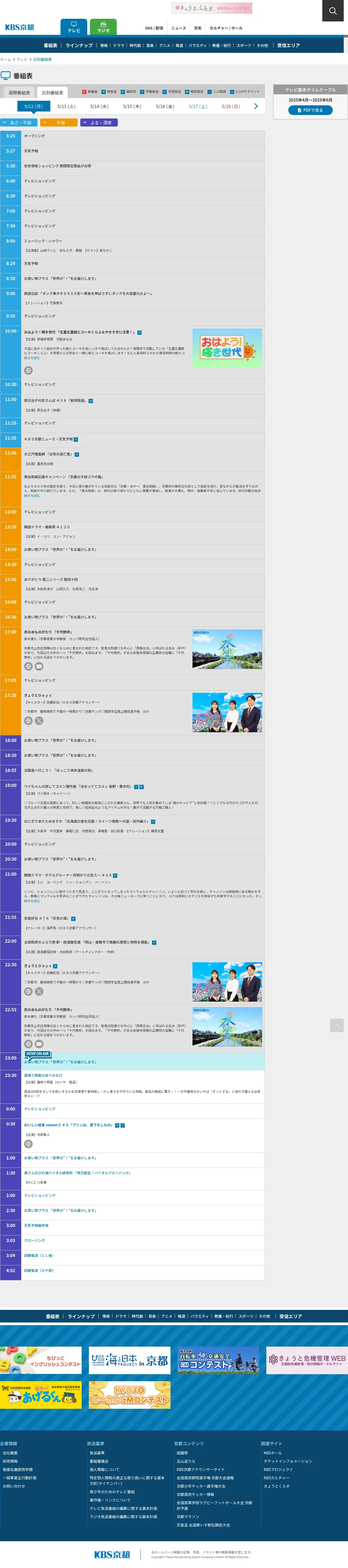Screen dimensions: 348x1568
Task: Select the 5/12 (月) date tab
Action: tap(33, 106)
